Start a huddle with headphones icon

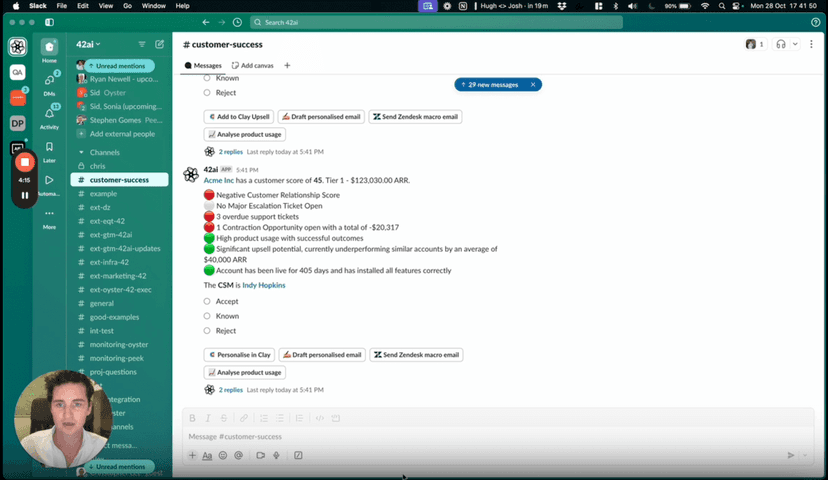click(781, 44)
